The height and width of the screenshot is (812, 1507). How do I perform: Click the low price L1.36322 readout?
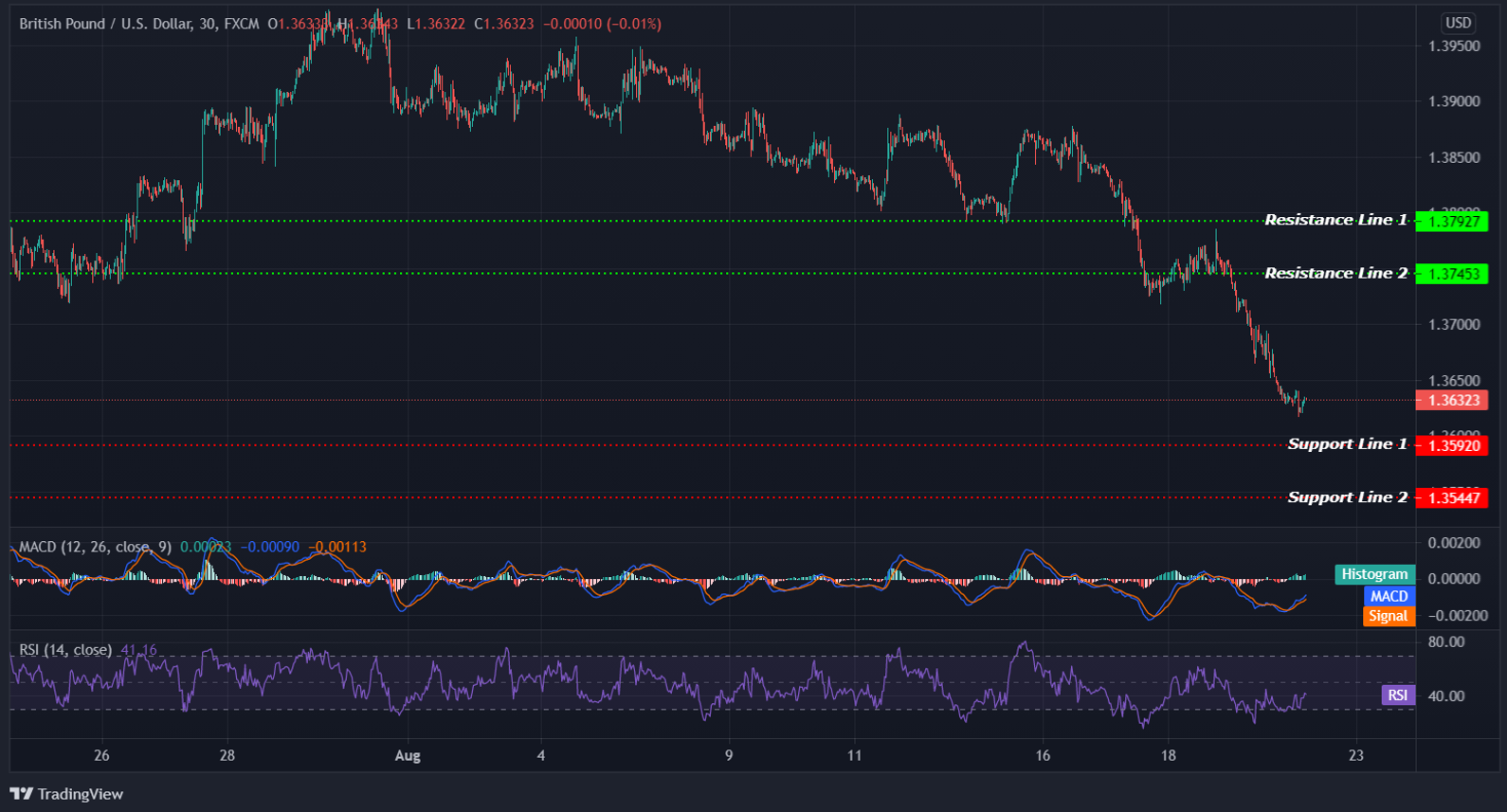coord(436,24)
